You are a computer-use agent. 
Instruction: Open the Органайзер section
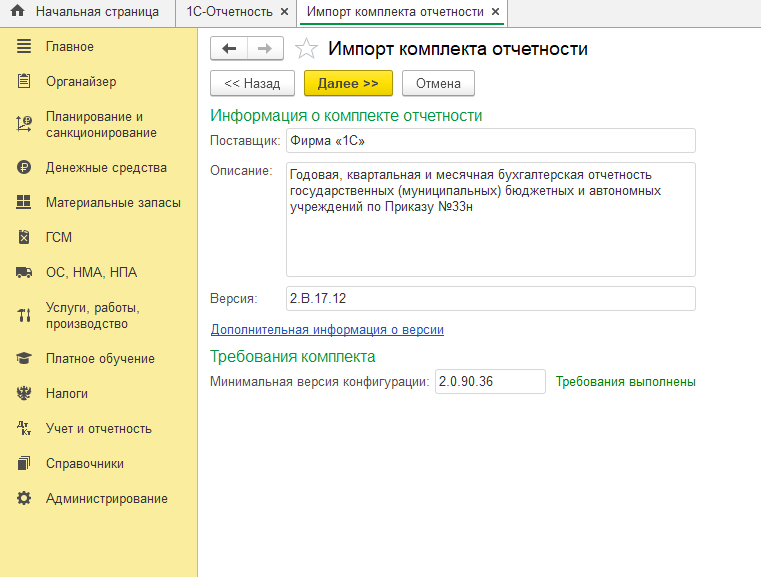[x=81, y=82]
